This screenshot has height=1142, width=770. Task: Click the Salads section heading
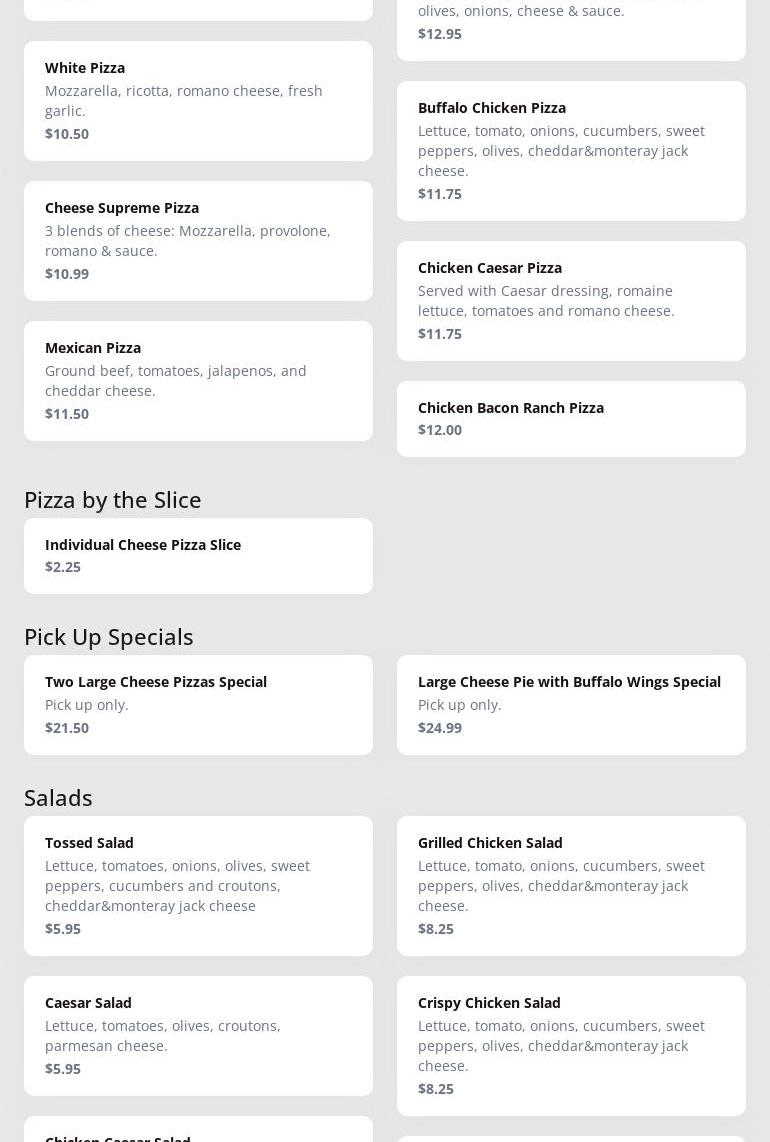(x=58, y=797)
